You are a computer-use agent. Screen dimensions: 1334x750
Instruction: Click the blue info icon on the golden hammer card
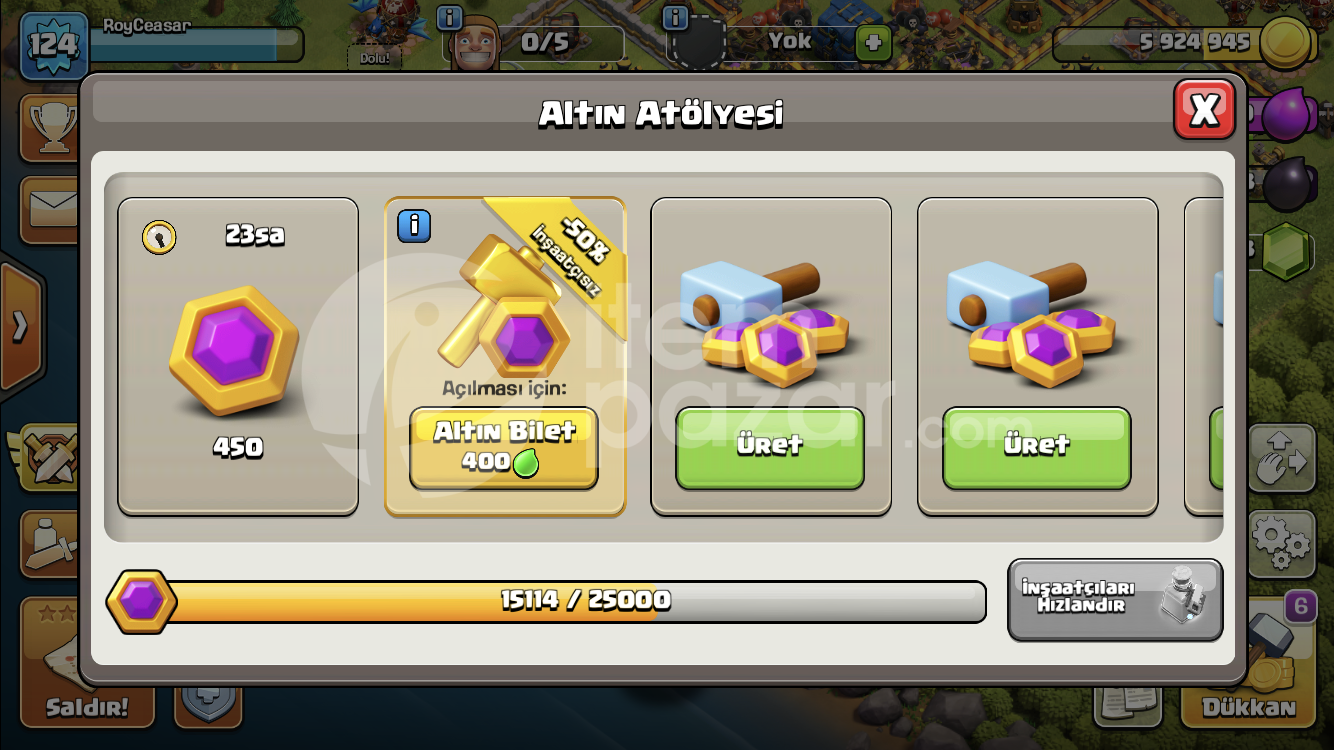(414, 226)
